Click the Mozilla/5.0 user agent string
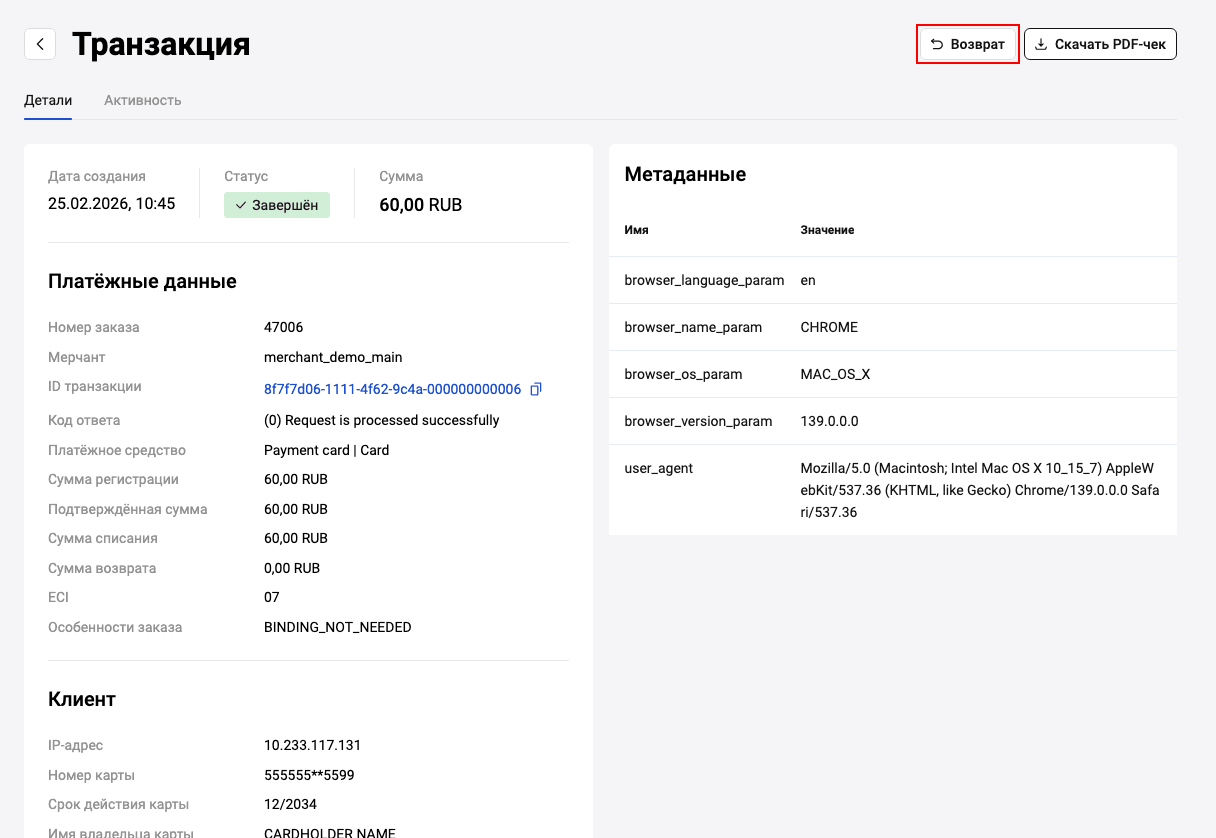 (x=980, y=490)
